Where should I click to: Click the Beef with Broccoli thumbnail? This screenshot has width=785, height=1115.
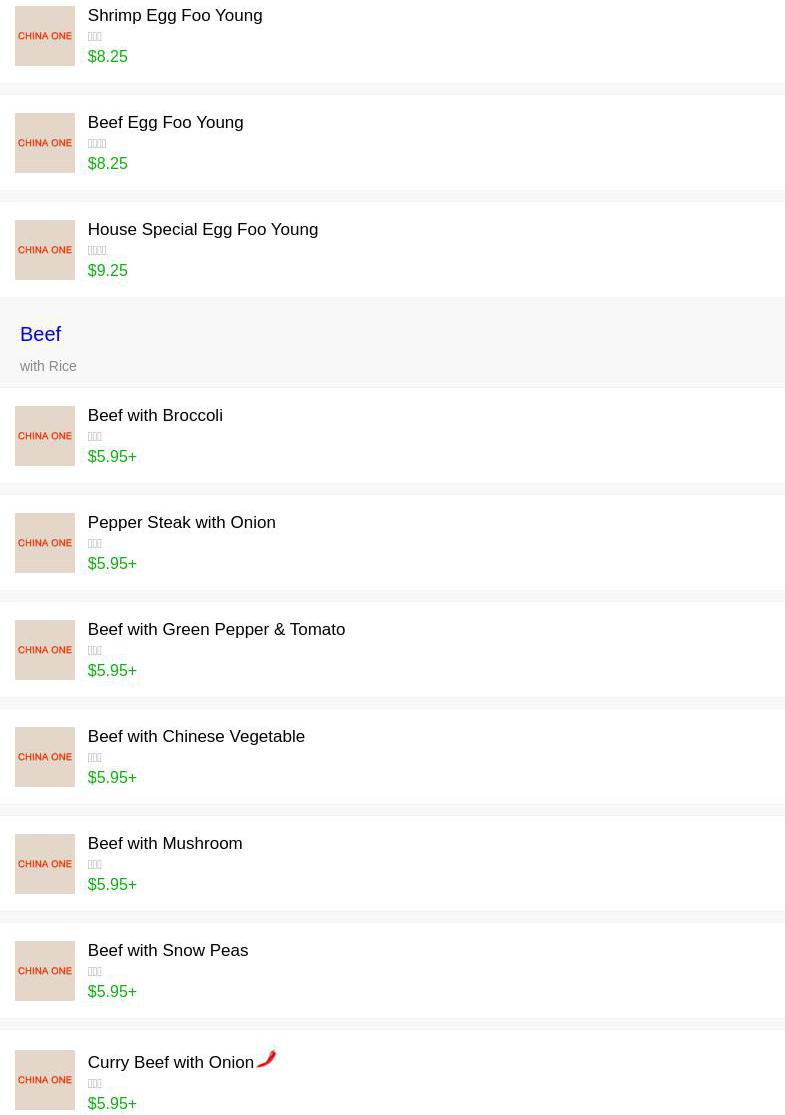pyautogui.click(x=45, y=436)
